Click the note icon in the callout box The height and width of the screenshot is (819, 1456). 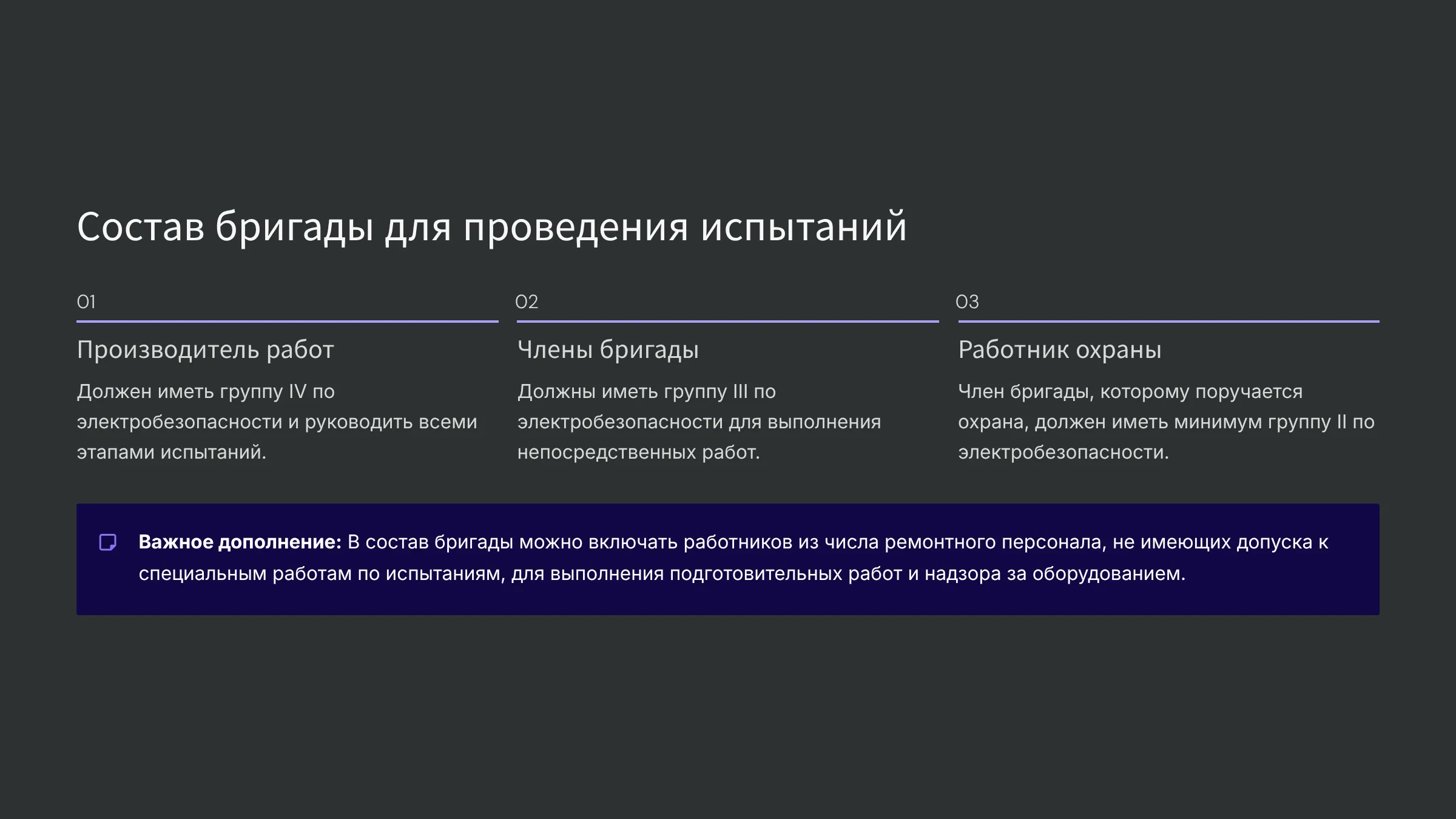pos(107,542)
